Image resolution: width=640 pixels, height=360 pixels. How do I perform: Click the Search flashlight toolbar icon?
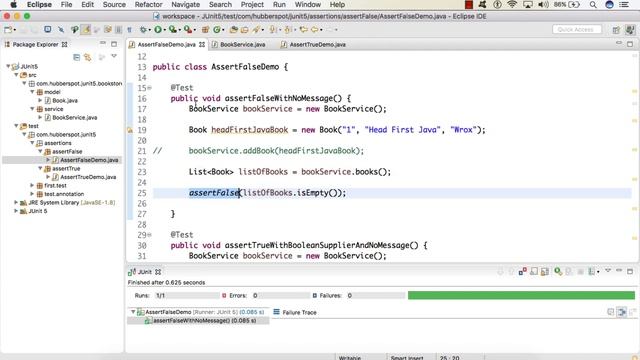[256, 30]
